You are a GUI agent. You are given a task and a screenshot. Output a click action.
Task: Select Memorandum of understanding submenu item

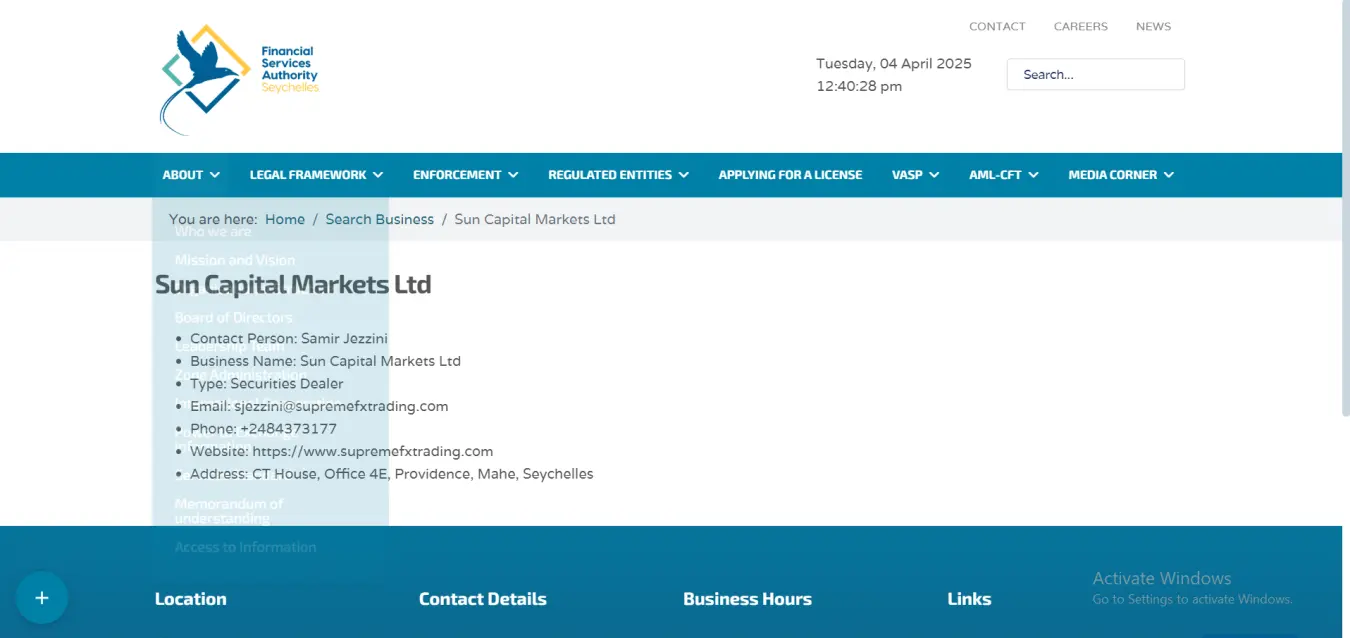pos(229,511)
